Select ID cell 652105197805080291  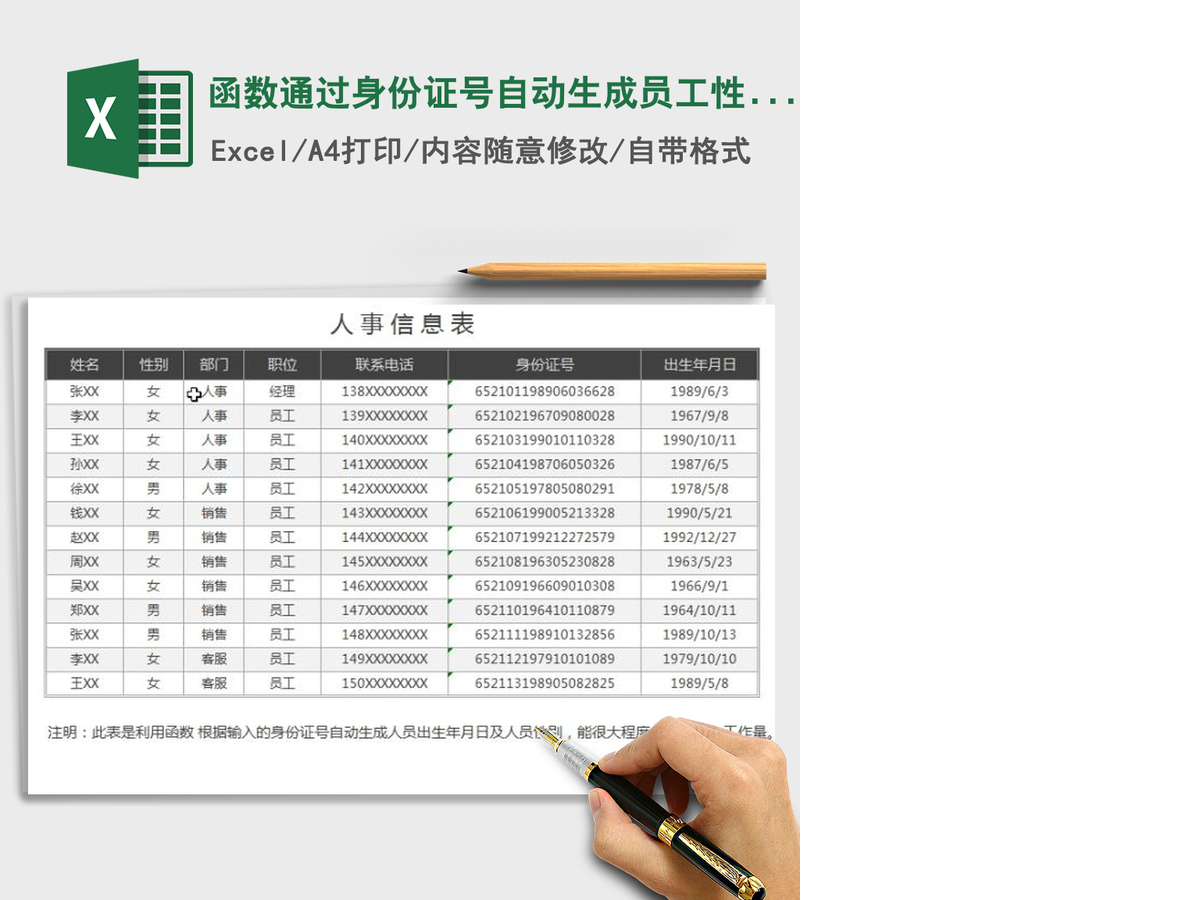click(544, 489)
